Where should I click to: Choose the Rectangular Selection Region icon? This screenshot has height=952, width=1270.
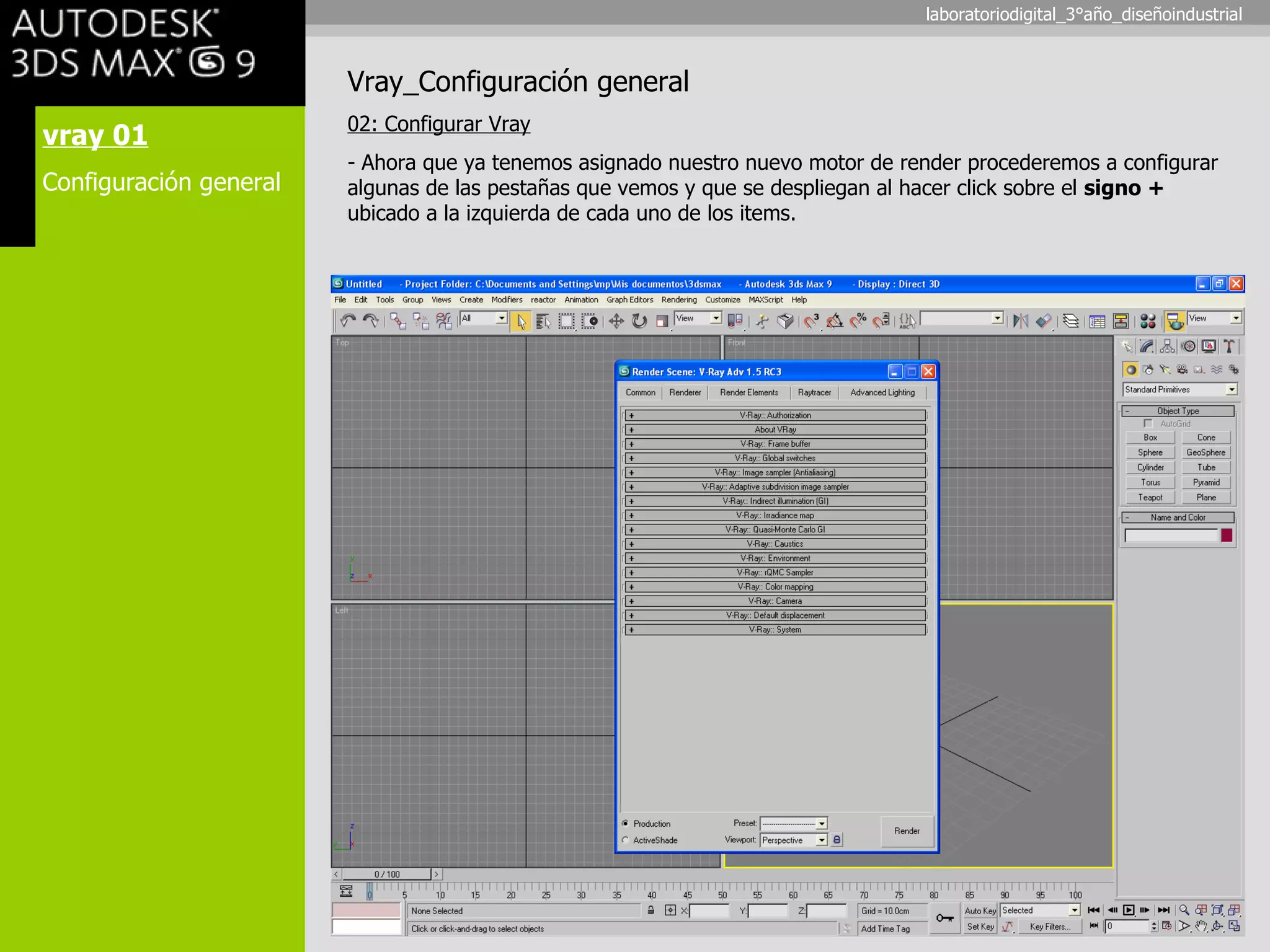tap(566, 320)
